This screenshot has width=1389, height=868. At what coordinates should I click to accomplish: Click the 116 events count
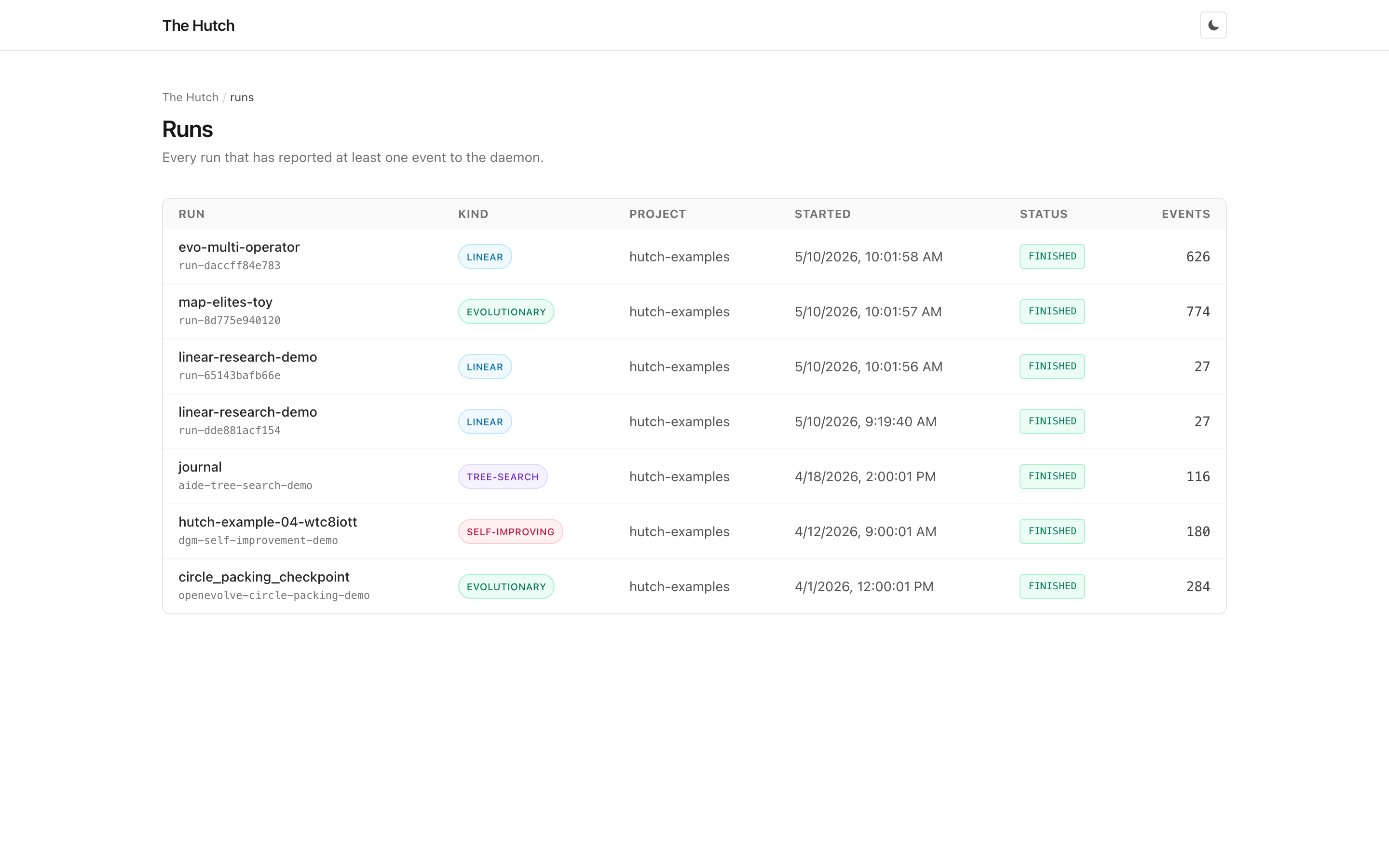point(1198,476)
